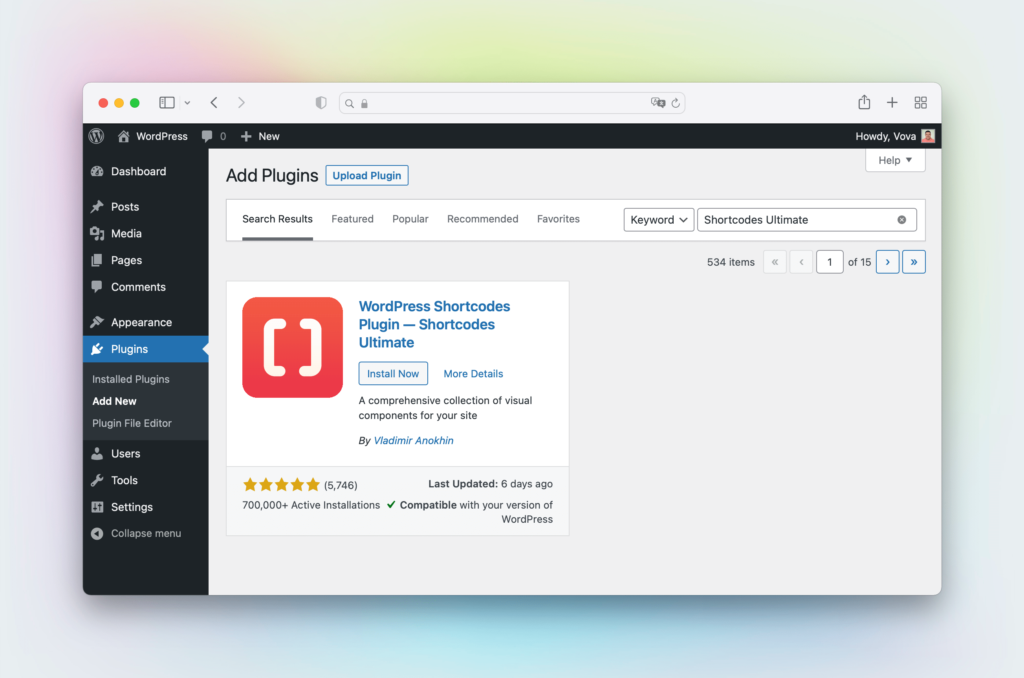Click the current page number field
This screenshot has height=678, width=1024.
pos(829,262)
